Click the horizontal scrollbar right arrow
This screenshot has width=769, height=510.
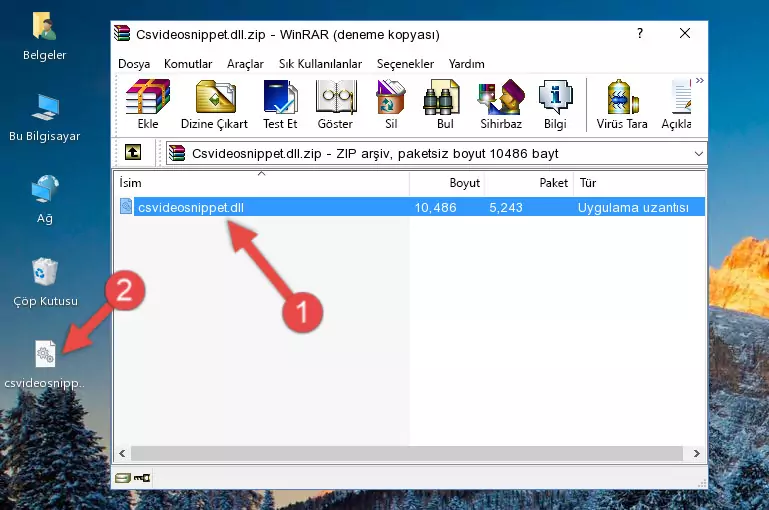pyautogui.click(x=696, y=454)
